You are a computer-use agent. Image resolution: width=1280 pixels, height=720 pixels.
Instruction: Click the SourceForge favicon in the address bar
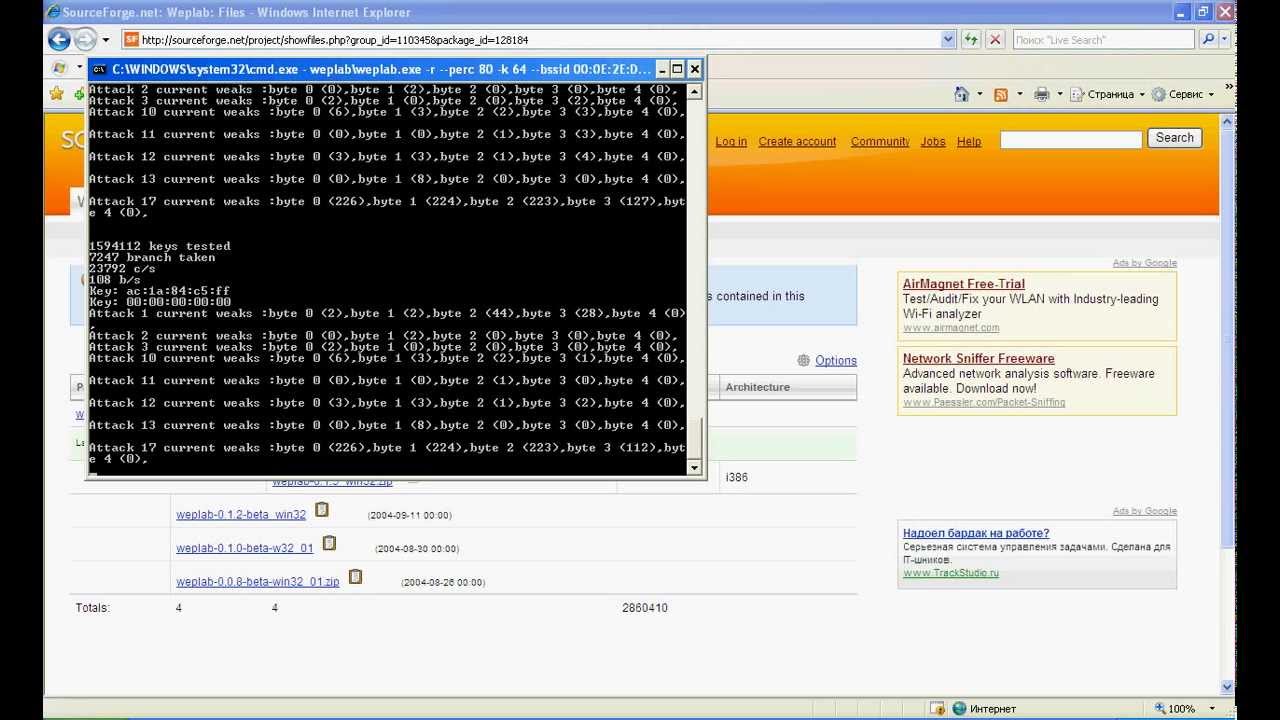pyautogui.click(x=131, y=40)
